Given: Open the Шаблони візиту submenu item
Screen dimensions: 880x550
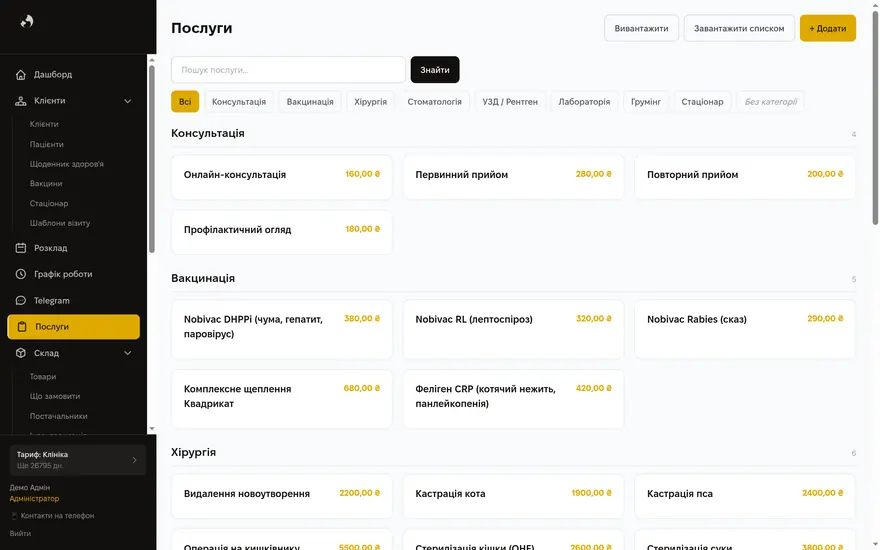Looking at the screenshot, I should tap(60, 223).
